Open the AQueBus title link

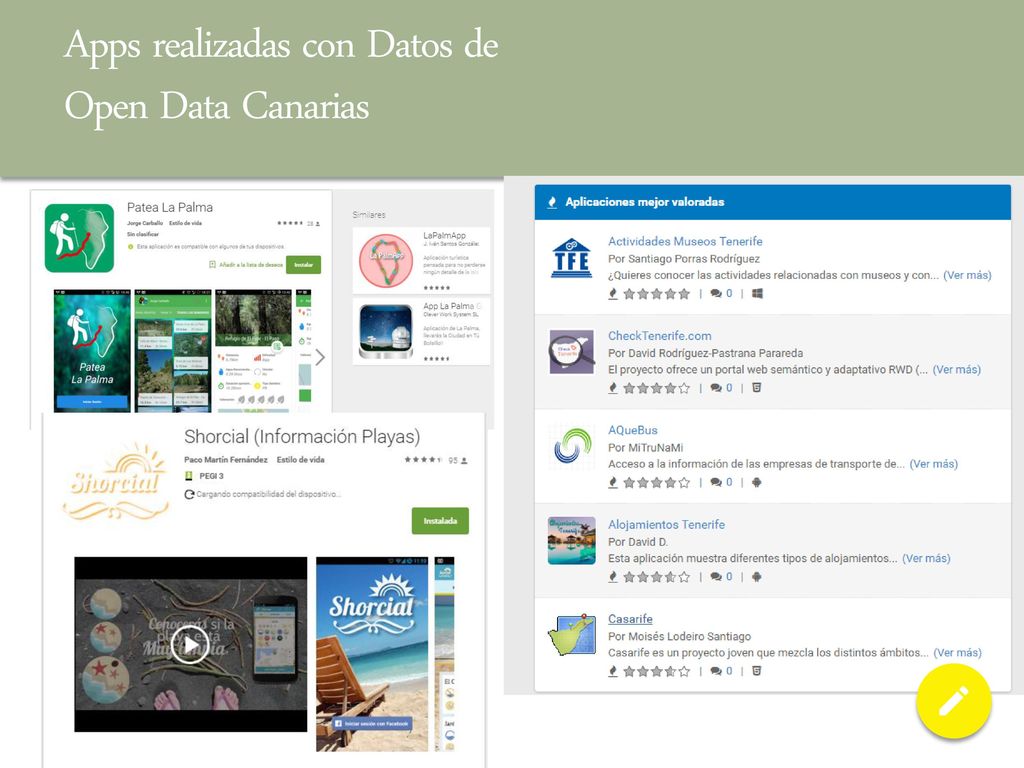[633, 430]
